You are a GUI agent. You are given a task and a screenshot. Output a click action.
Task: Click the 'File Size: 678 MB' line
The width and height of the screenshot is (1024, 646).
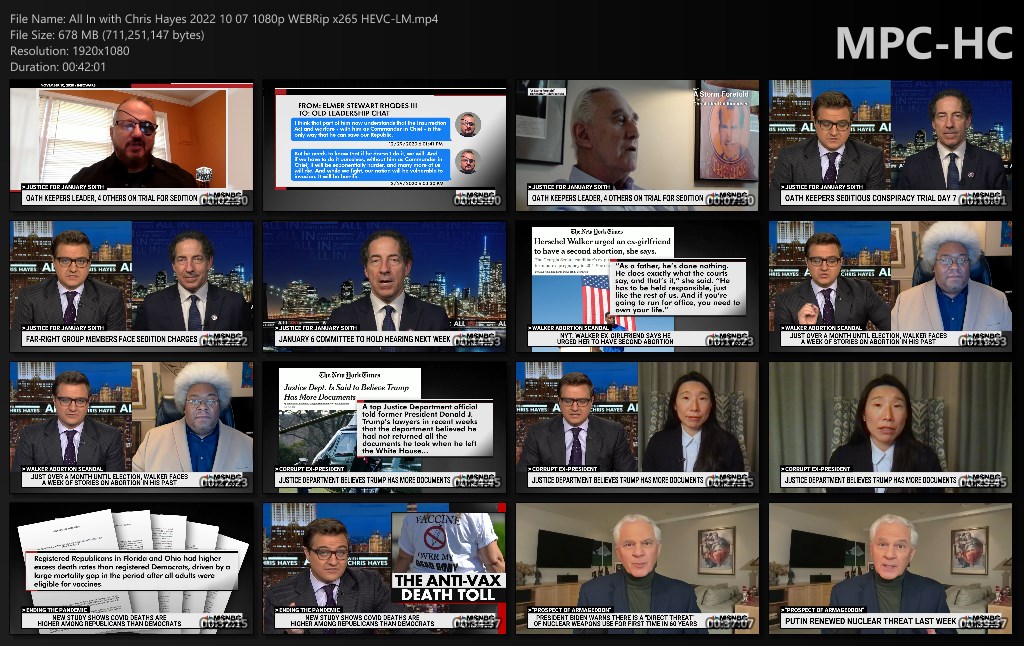pyautogui.click(x=107, y=35)
